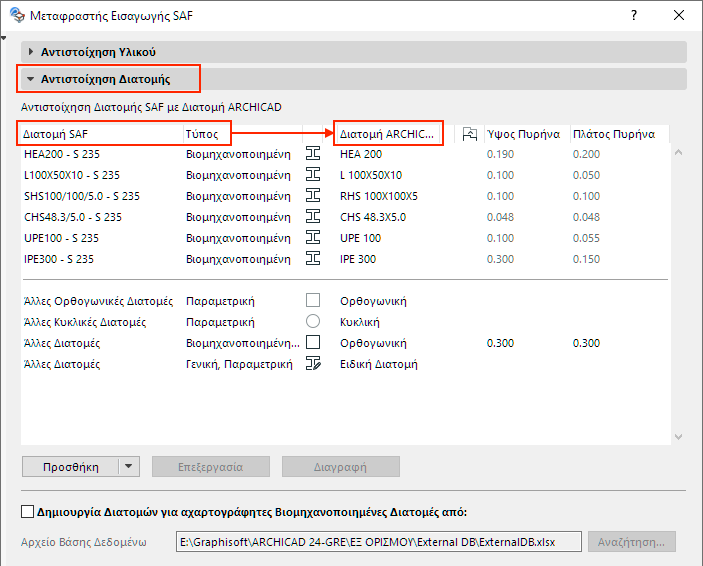The width and height of the screenshot is (703, 566).
Task: Click the SAF translator app icon in title bar
Action: tap(17, 15)
